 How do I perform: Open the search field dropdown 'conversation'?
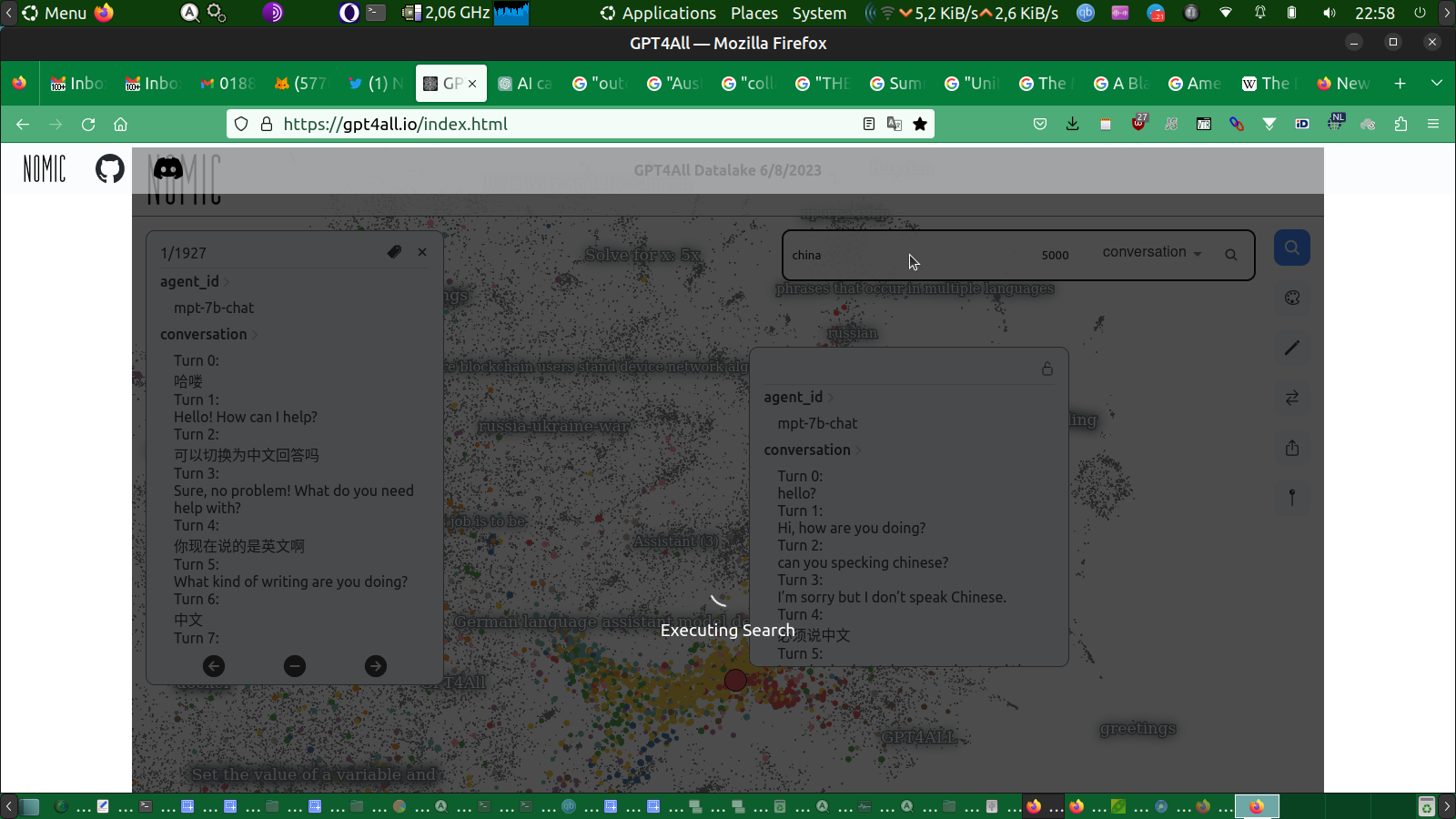click(1152, 252)
